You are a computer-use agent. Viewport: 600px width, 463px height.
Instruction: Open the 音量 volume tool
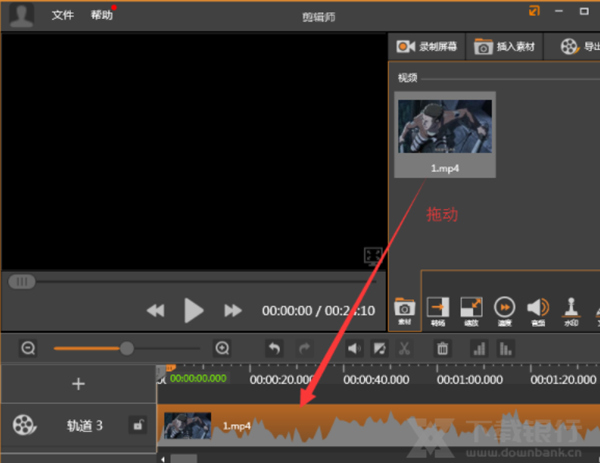point(539,310)
